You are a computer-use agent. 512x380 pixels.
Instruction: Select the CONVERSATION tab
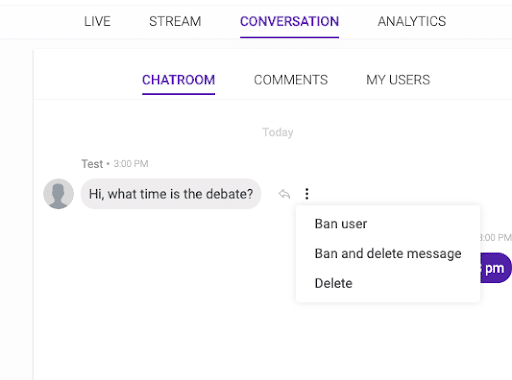(x=289, y=21)
